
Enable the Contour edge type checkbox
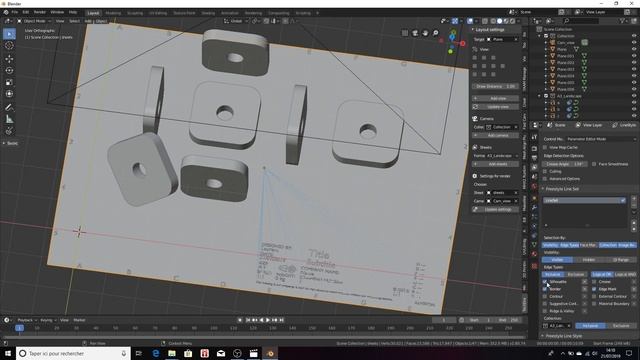[545, 296]
